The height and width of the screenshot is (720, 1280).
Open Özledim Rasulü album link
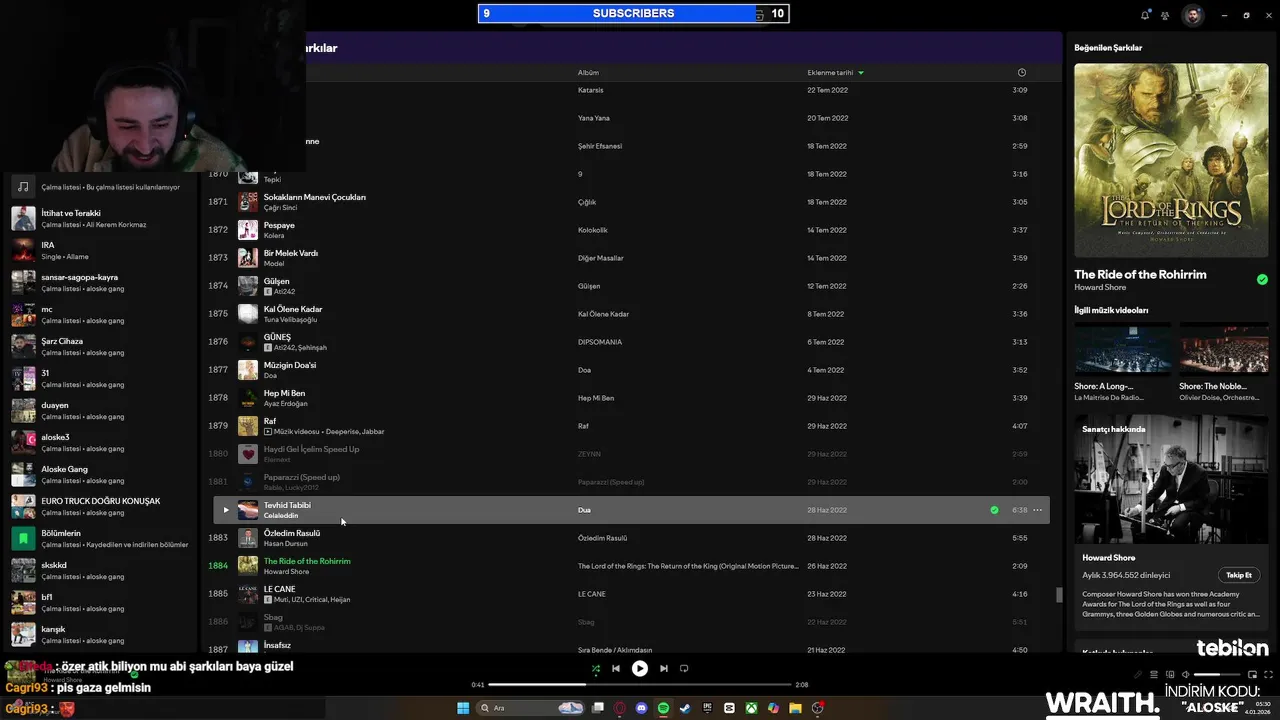[x=602, y=538]
